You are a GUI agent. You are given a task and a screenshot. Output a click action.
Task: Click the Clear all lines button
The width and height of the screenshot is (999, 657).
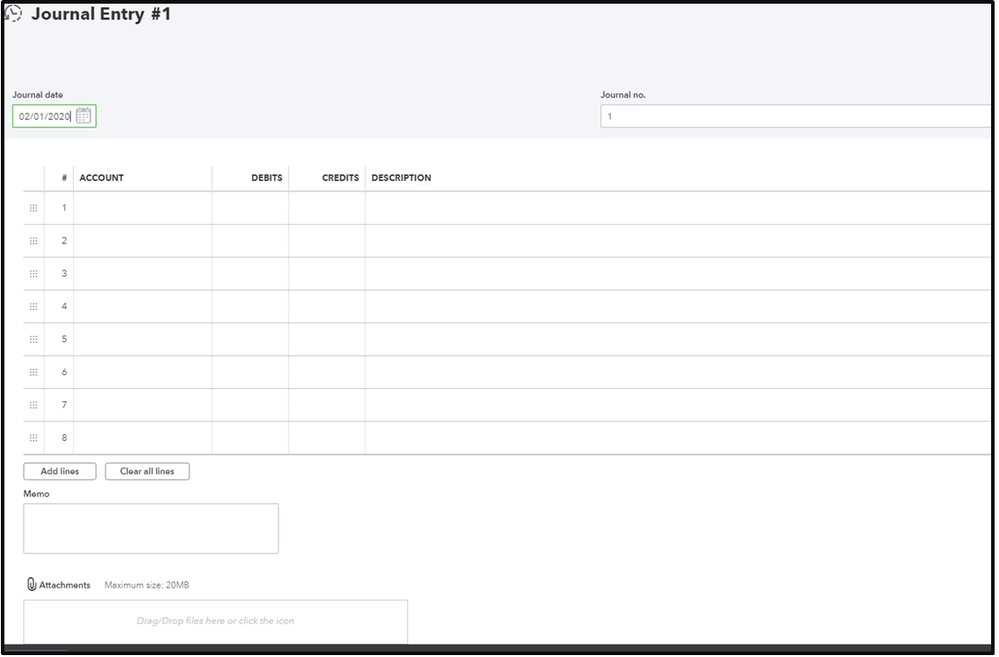tap(147, 472)
